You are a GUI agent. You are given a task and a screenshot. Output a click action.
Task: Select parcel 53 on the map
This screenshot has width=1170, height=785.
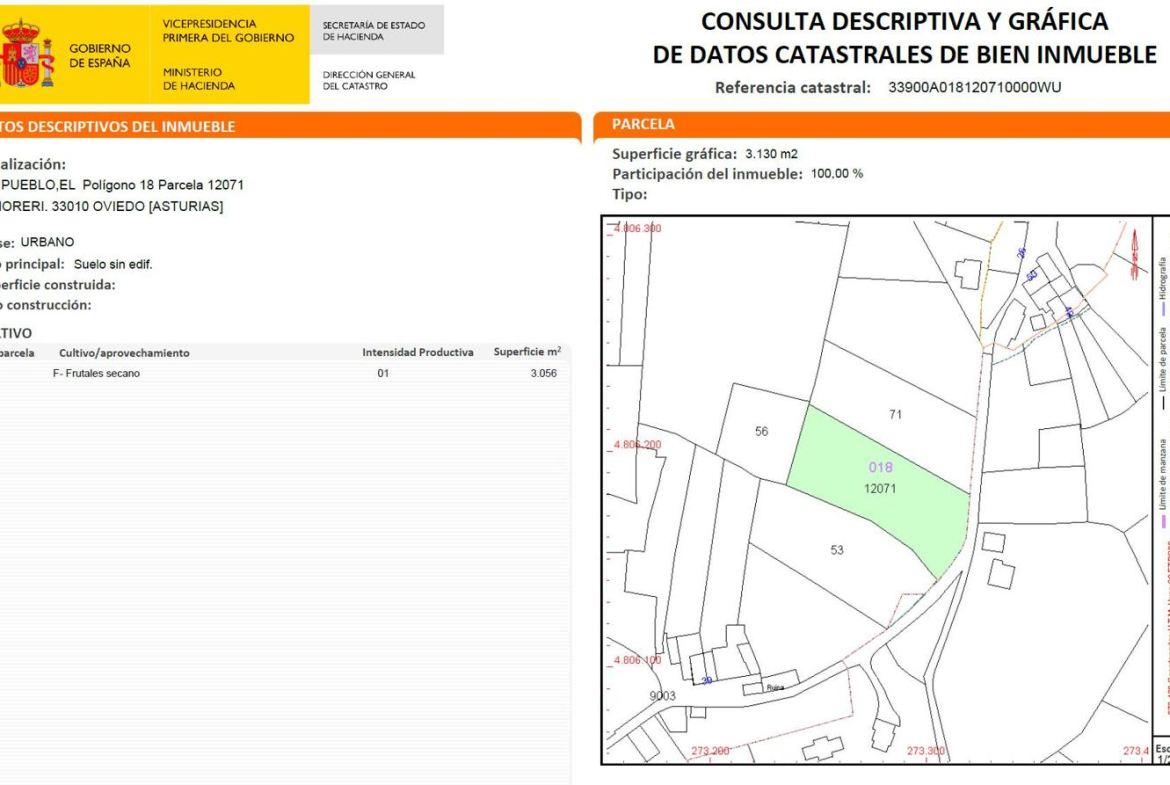[836, 549]
